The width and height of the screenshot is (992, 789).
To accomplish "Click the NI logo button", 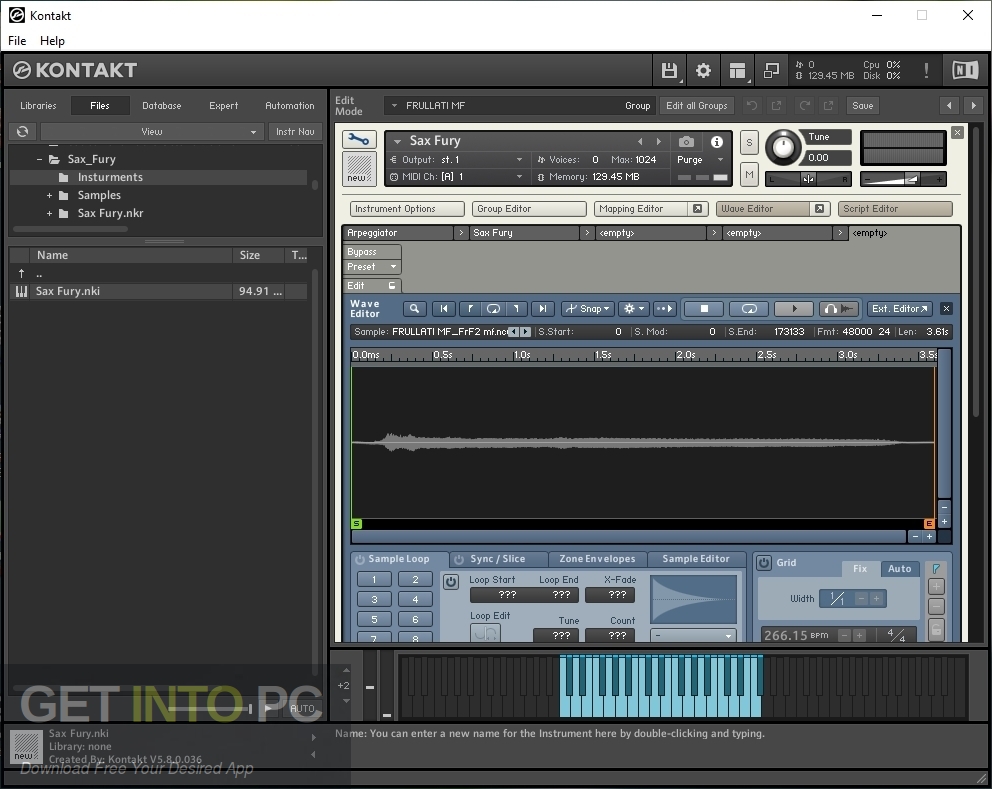I will coord(965,70).
